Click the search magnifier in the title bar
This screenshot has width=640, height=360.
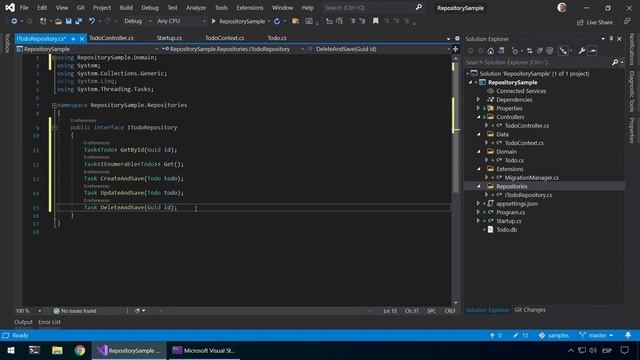click(419, 7)
